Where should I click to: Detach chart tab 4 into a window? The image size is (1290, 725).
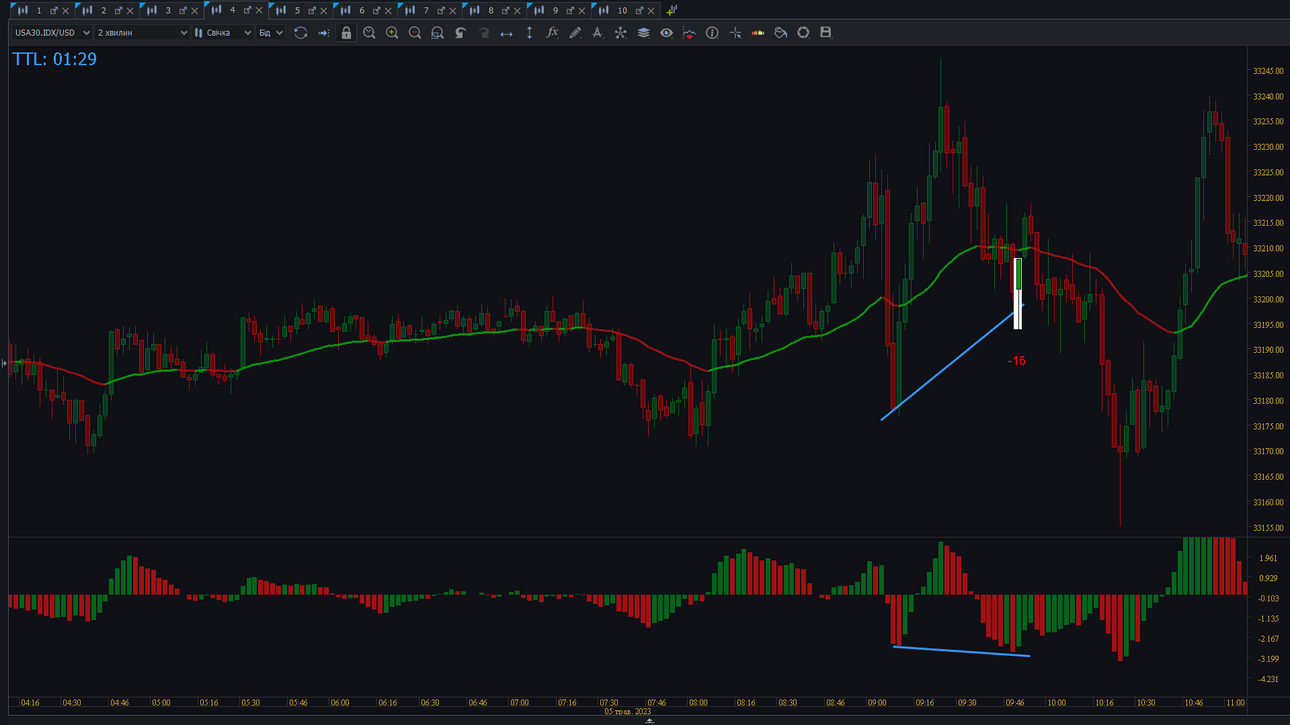tap(246, 10)
